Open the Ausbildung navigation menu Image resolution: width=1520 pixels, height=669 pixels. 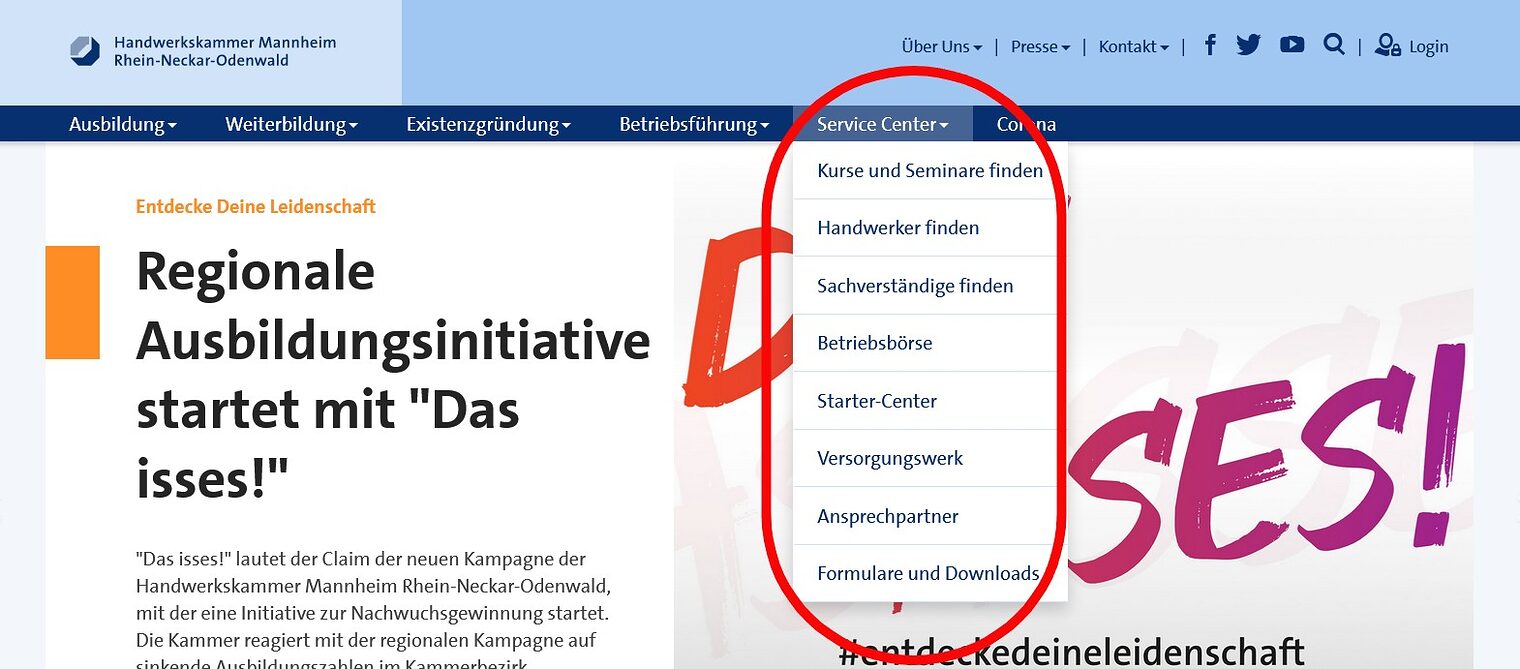coord(123,124)
